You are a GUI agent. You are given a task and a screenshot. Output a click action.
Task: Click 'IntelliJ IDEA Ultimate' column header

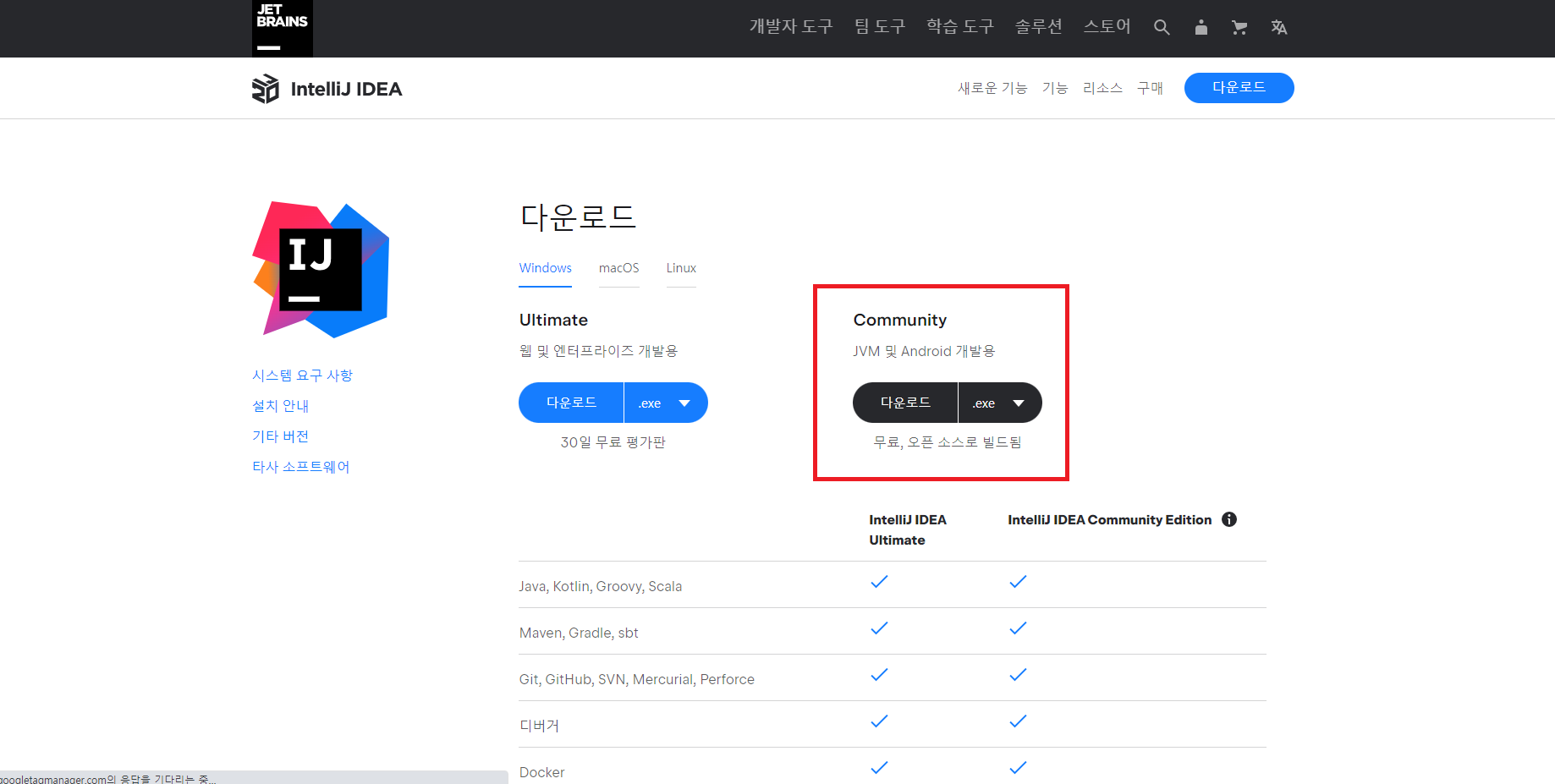click(908, 529)
